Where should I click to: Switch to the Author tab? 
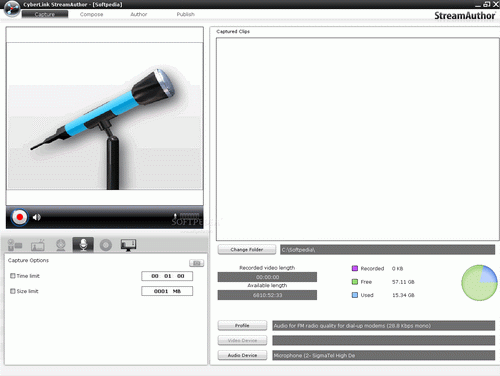[139, 14]
